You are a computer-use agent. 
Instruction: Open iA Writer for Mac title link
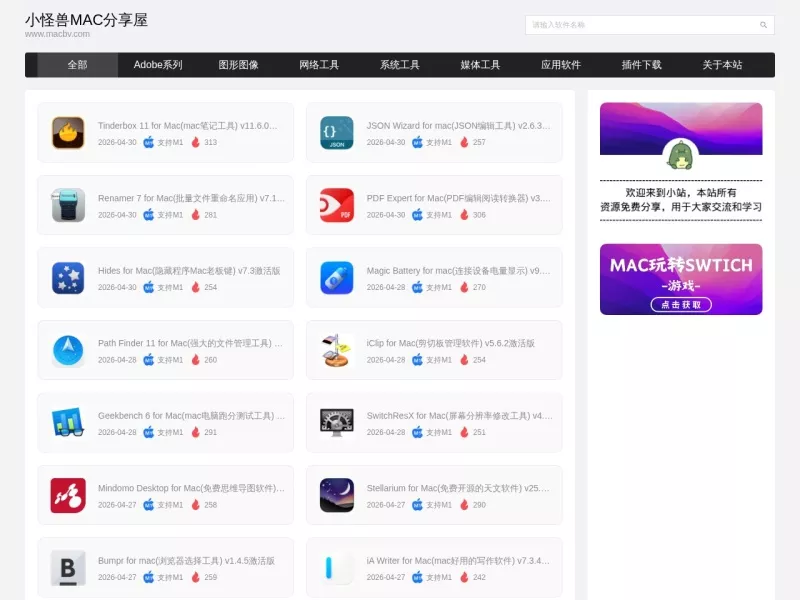[458, 560]
